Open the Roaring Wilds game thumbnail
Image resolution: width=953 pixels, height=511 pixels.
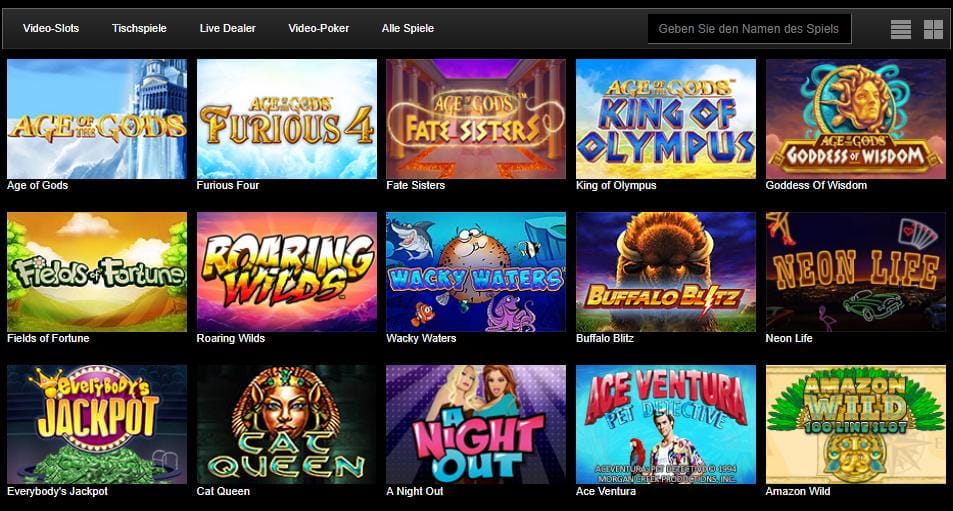(x=287, y=272)
